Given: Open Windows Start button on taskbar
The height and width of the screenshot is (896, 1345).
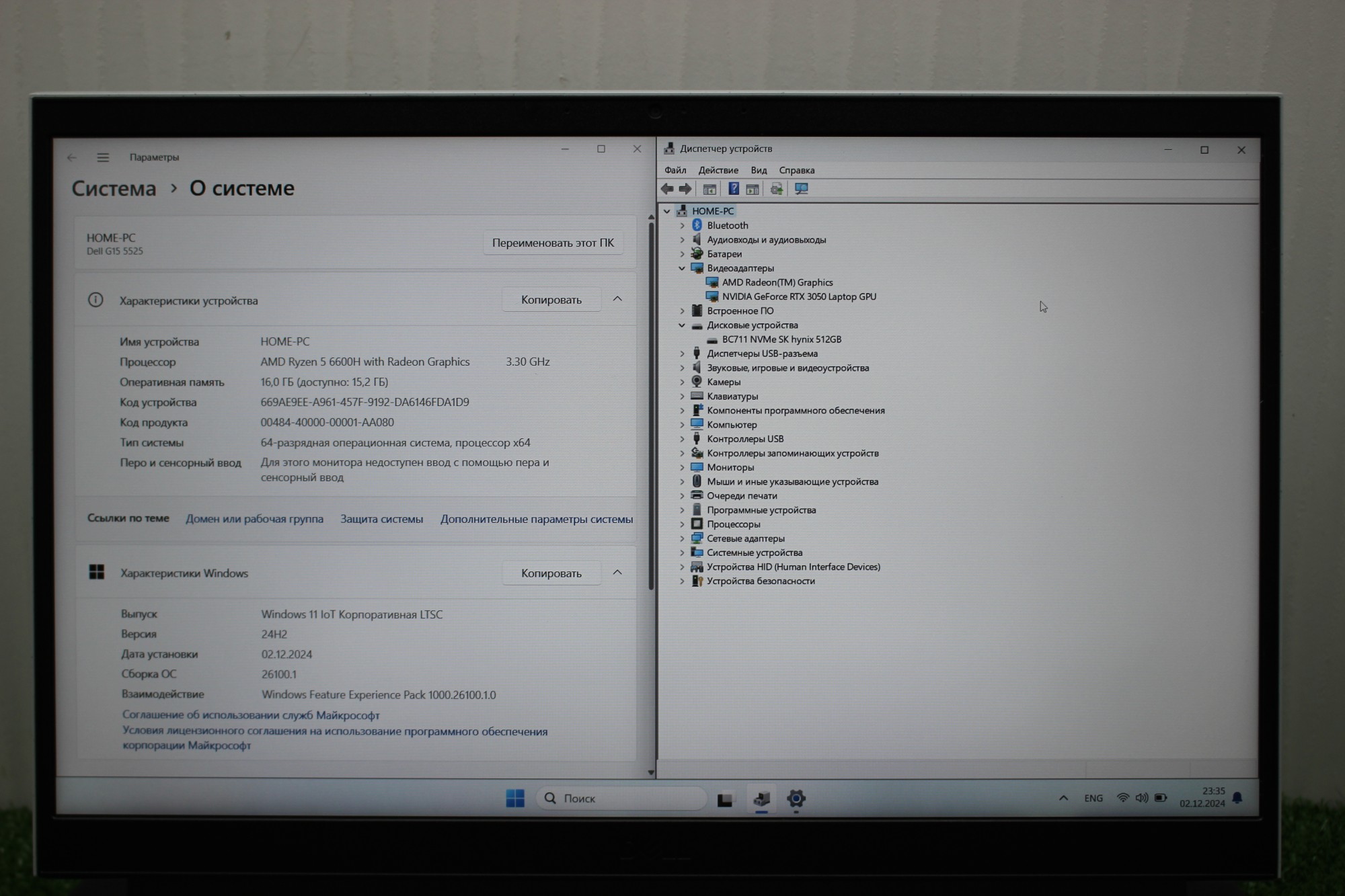Looking at the screenshot, I should (515, 798).
